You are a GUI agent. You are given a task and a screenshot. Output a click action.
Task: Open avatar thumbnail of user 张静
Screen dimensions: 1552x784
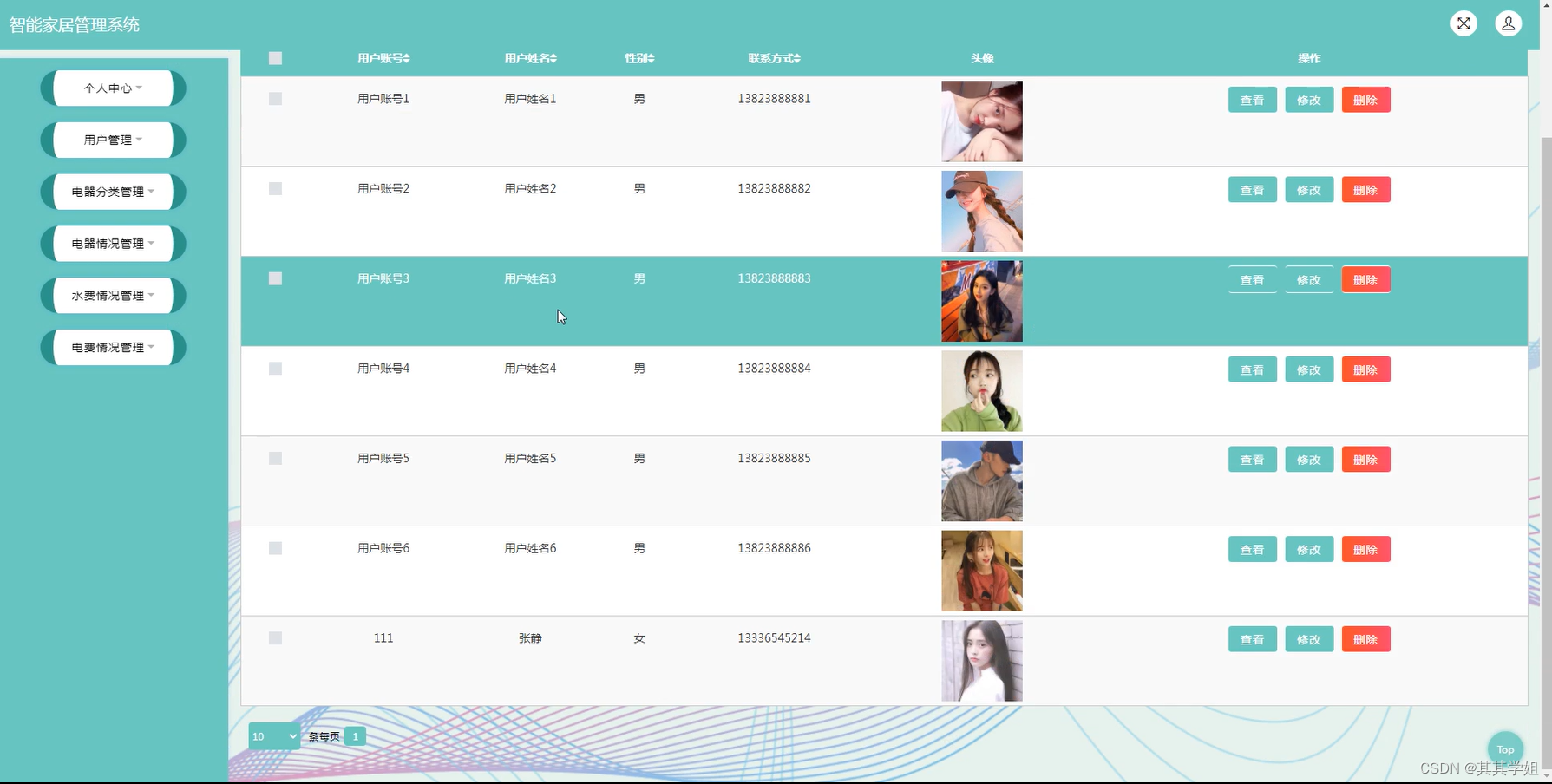[982, 661]
